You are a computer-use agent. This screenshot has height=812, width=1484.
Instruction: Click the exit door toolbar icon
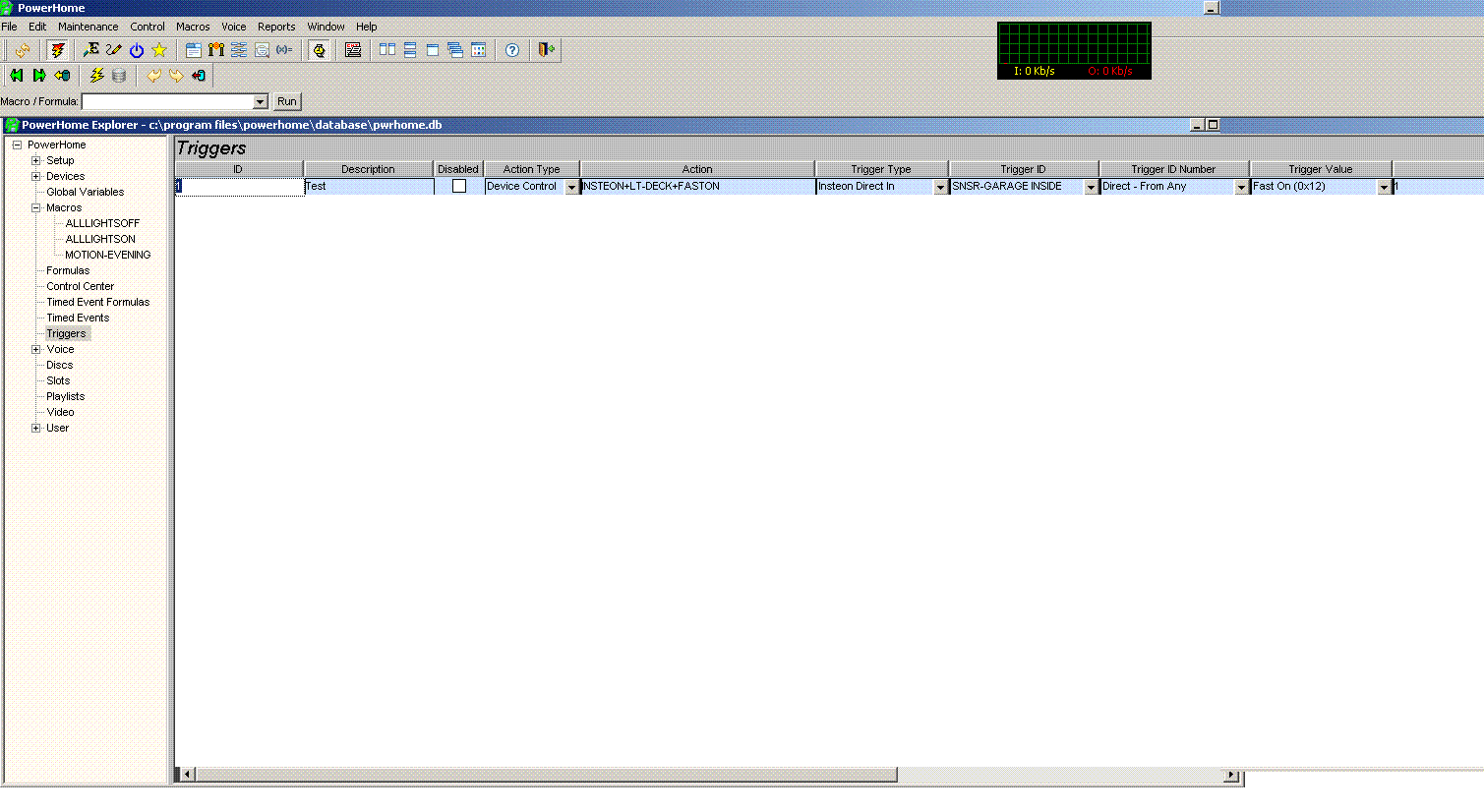[547, 50]
